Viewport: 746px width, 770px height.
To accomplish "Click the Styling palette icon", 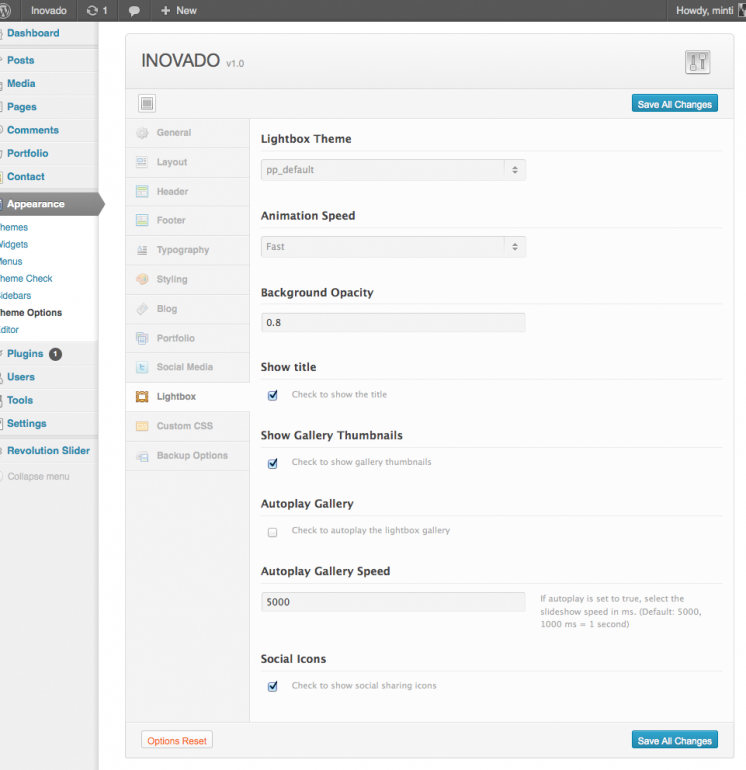I will pos(142,279).
